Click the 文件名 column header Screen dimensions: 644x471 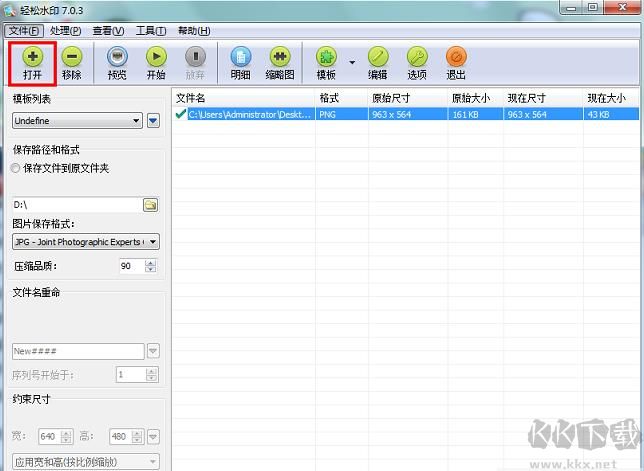(244, 98)
